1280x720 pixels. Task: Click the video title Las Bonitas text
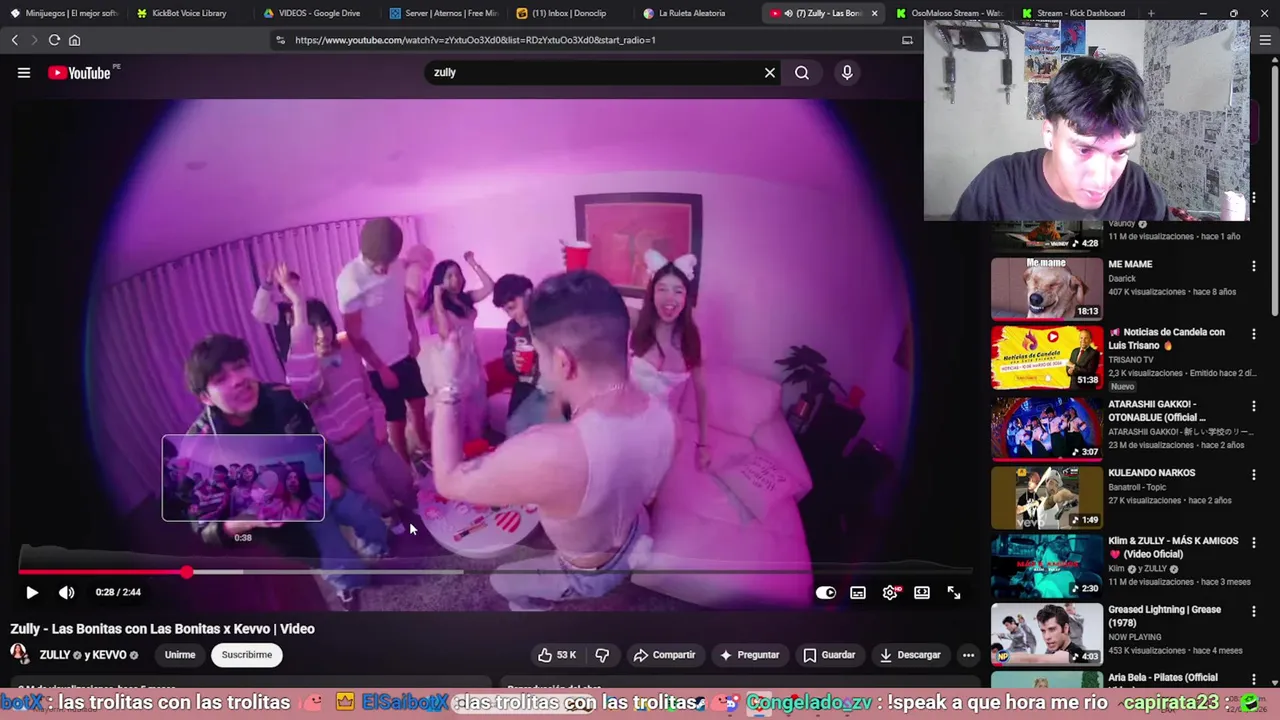point(162,629)
